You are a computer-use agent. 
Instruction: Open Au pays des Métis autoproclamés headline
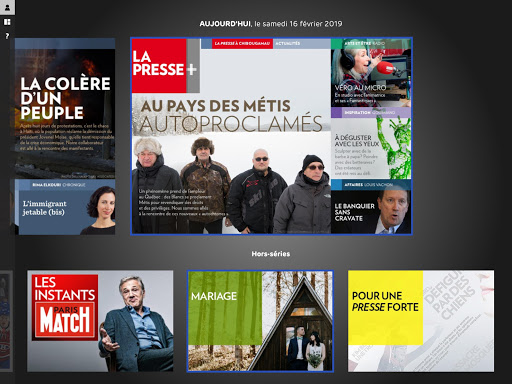click(231, 115)
